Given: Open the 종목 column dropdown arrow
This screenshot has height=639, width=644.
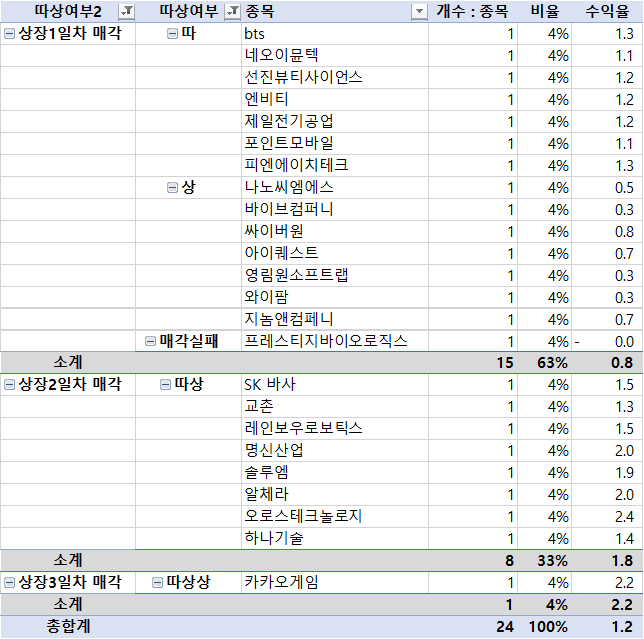Looking at the screenshot, I should (x=419, y=11).
